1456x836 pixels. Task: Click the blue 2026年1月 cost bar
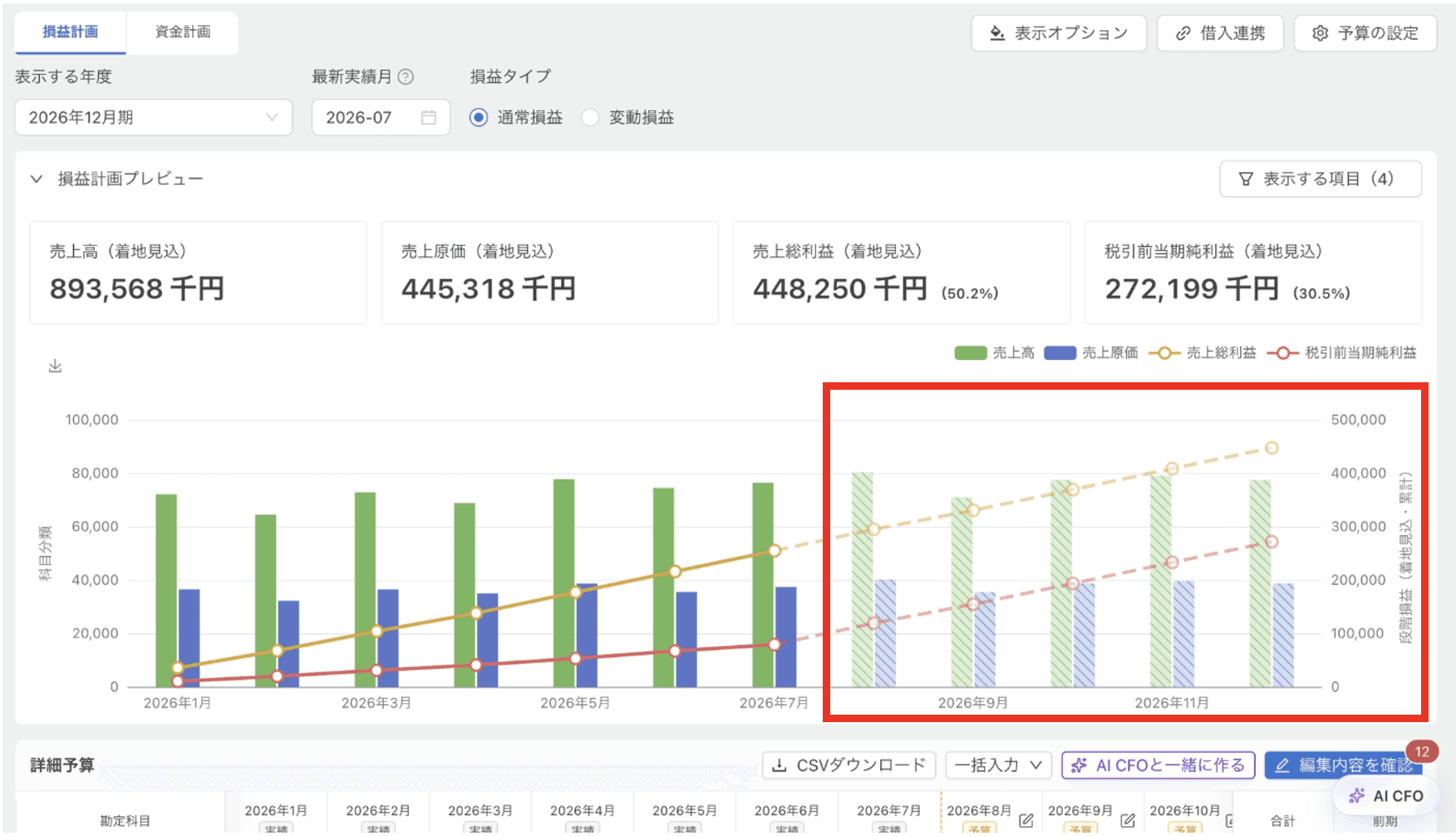[189, 638]
